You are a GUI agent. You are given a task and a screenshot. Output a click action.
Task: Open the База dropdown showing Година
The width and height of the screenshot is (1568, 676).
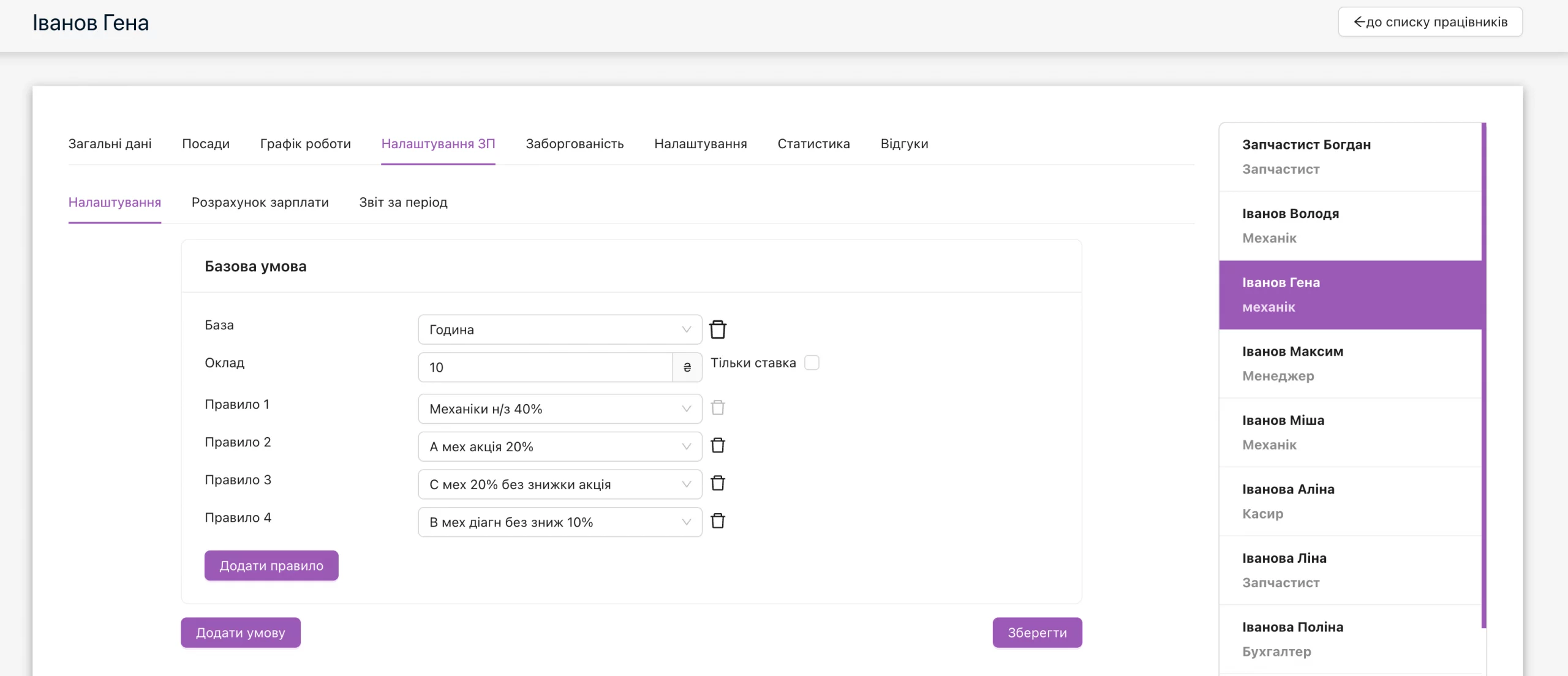[560, 329]
